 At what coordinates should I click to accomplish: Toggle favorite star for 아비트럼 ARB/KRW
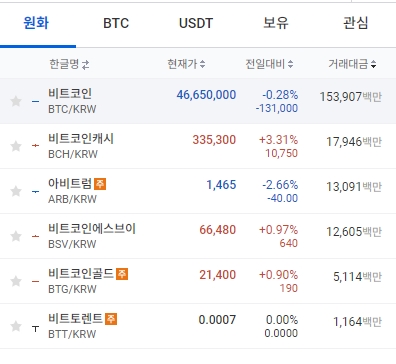(16, 191)
